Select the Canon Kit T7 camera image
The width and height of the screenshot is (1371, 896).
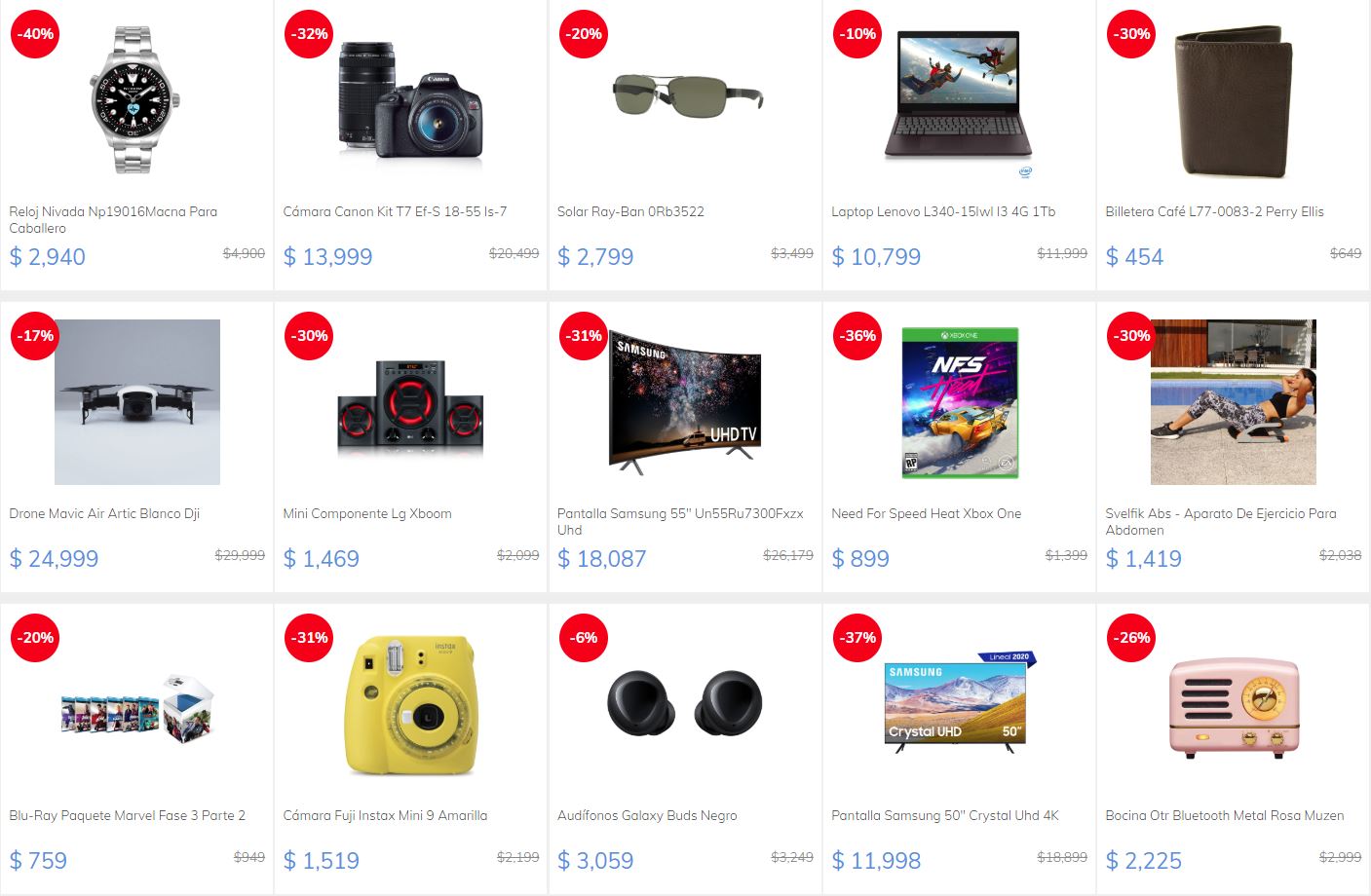tap(410, 100)
